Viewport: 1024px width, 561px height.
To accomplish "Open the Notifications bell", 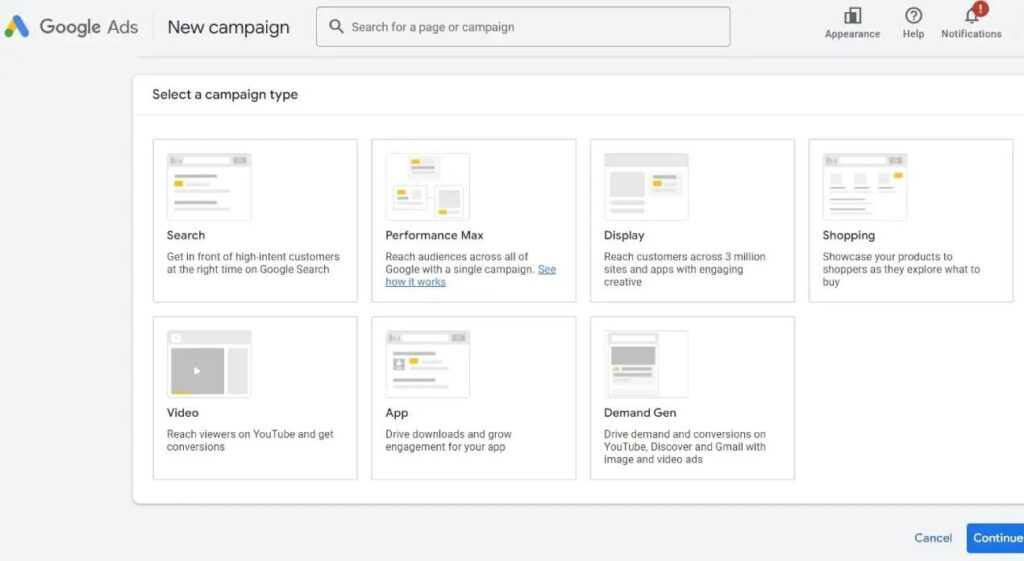I will (x=972, y=15).
